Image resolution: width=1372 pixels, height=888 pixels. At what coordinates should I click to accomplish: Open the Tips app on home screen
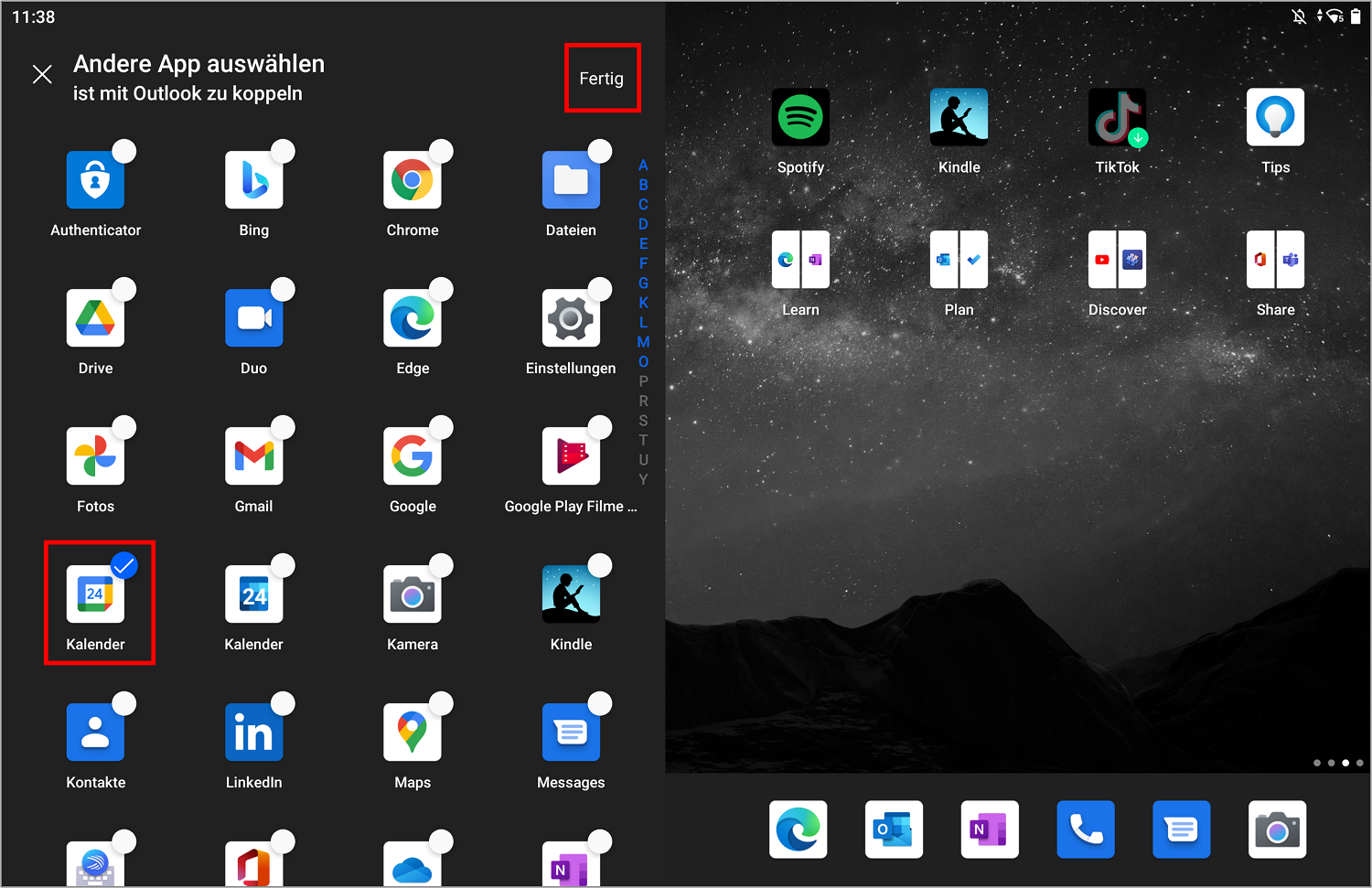point(1275,117)
